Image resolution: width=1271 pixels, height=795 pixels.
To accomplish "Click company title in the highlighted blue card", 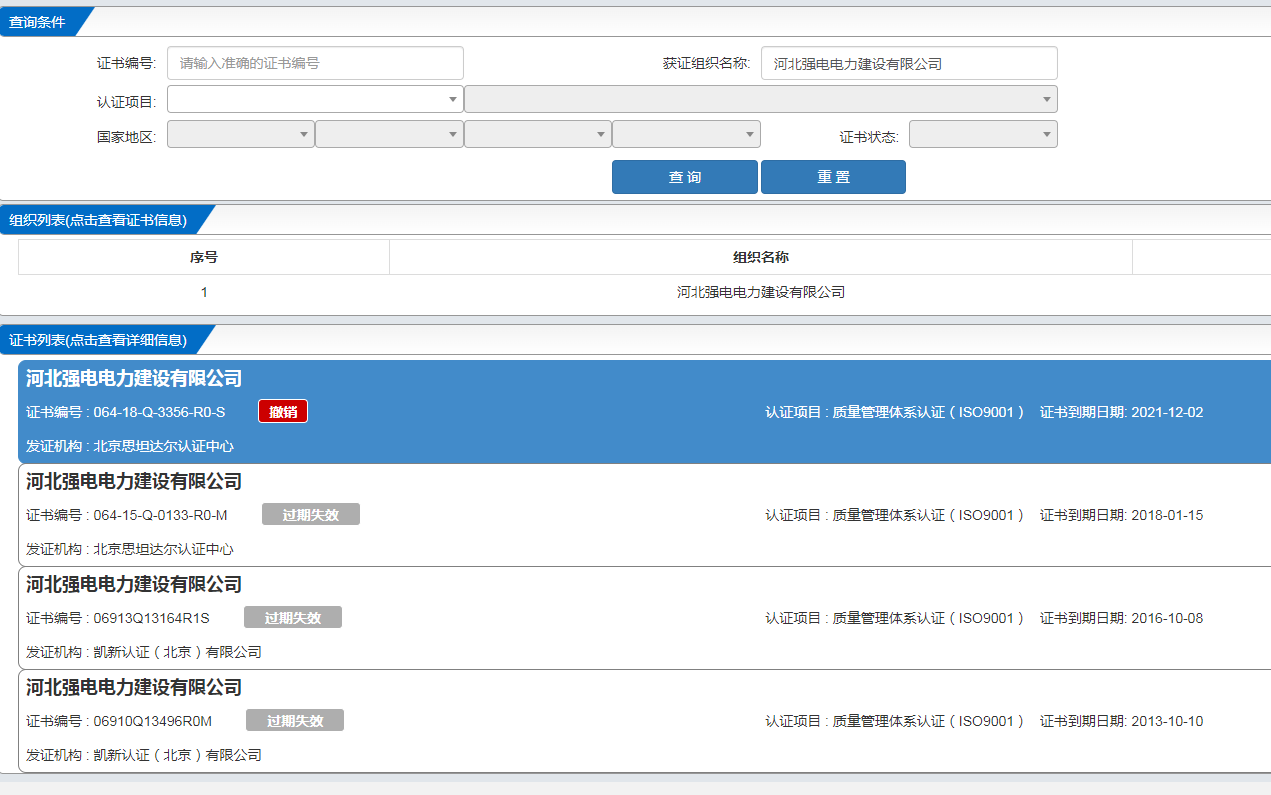I will point(134,379).
